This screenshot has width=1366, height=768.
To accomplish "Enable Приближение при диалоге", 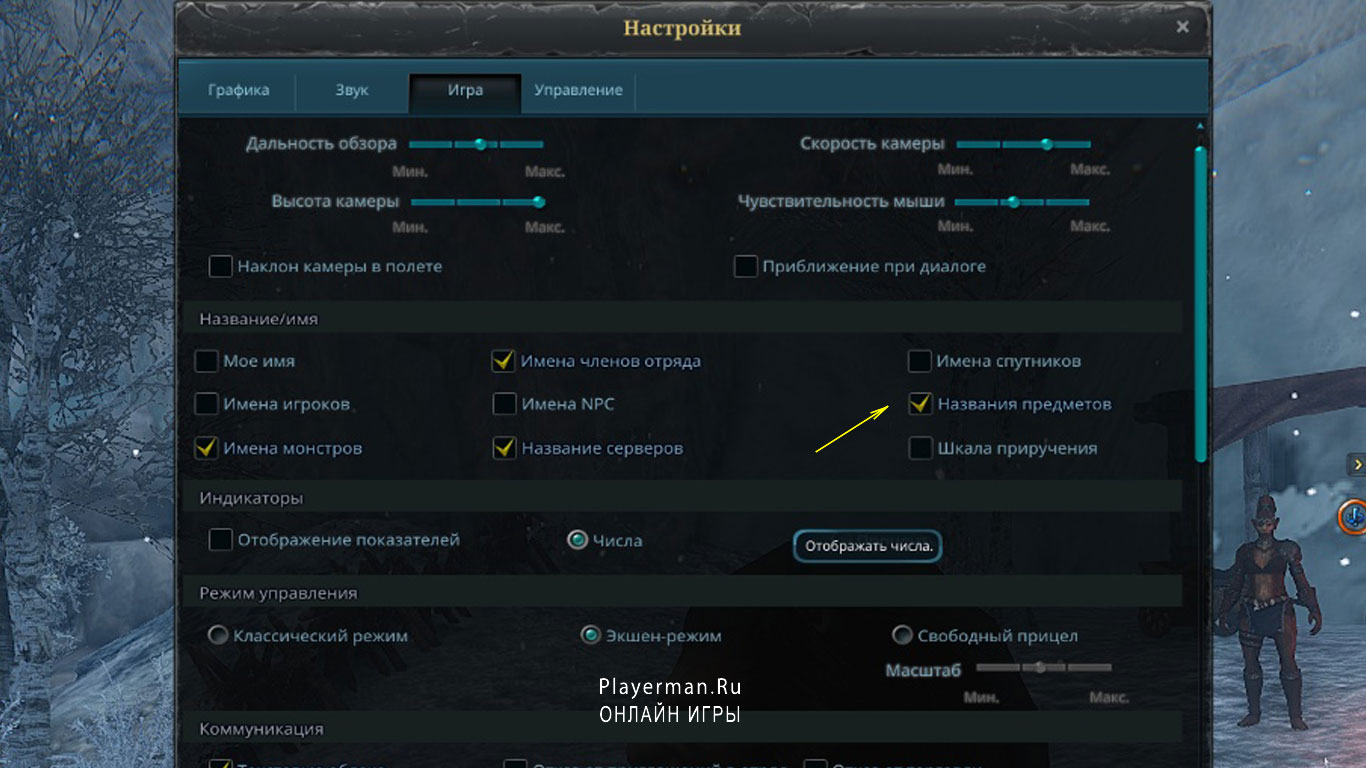I will (745, 266).
